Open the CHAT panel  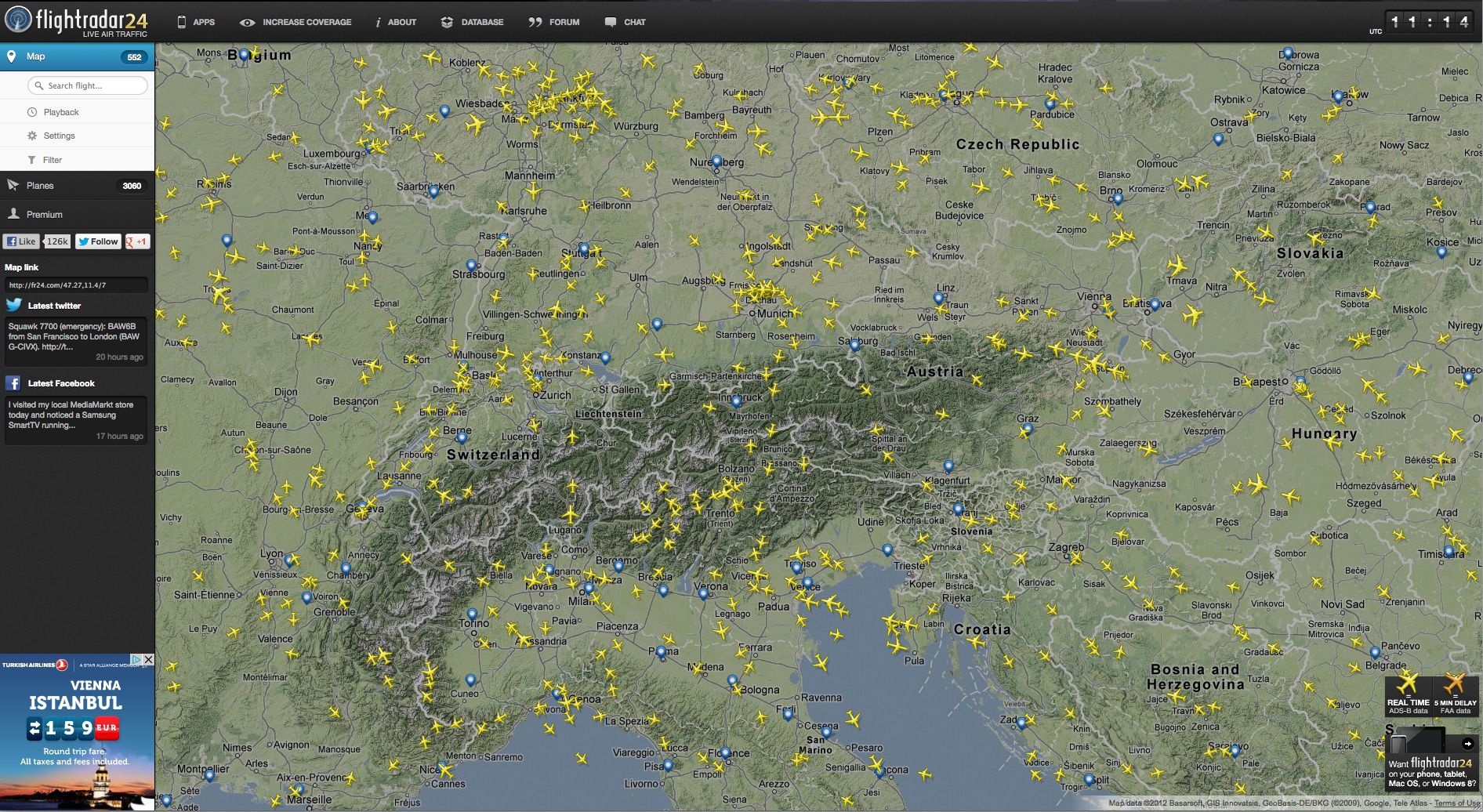click(625, 22)
